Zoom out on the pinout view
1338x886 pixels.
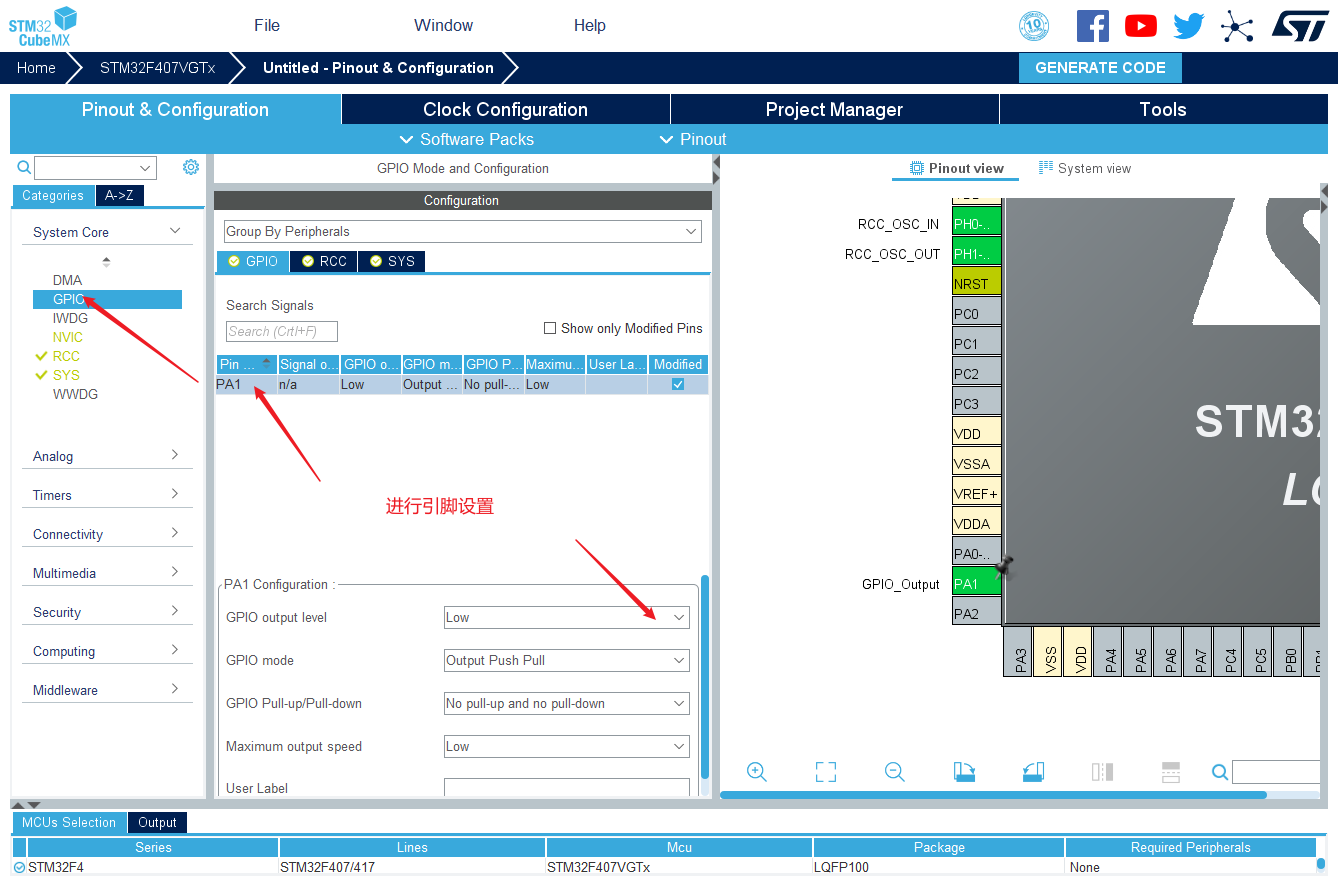click(895, 772)
